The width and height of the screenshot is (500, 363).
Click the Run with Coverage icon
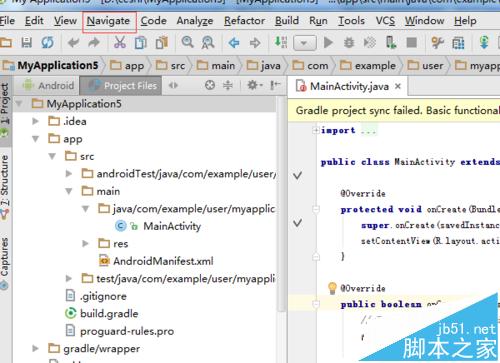click(x=370, y=43)
